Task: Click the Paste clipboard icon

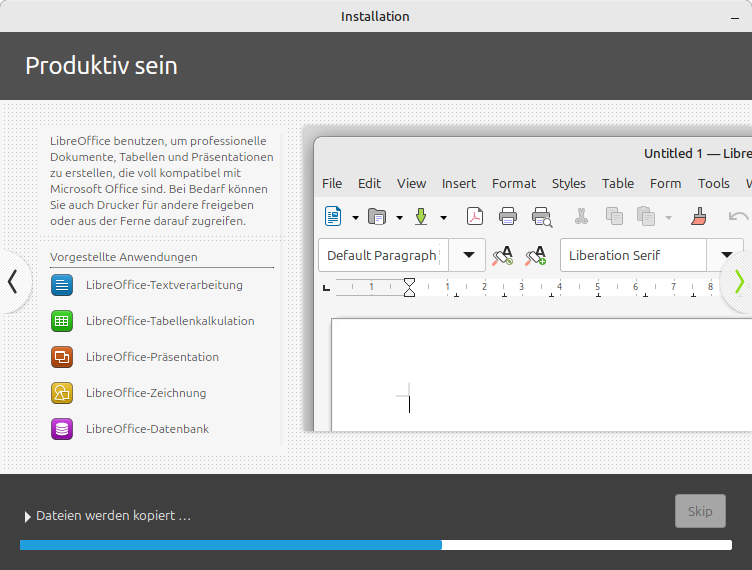Action: (646, 216)
